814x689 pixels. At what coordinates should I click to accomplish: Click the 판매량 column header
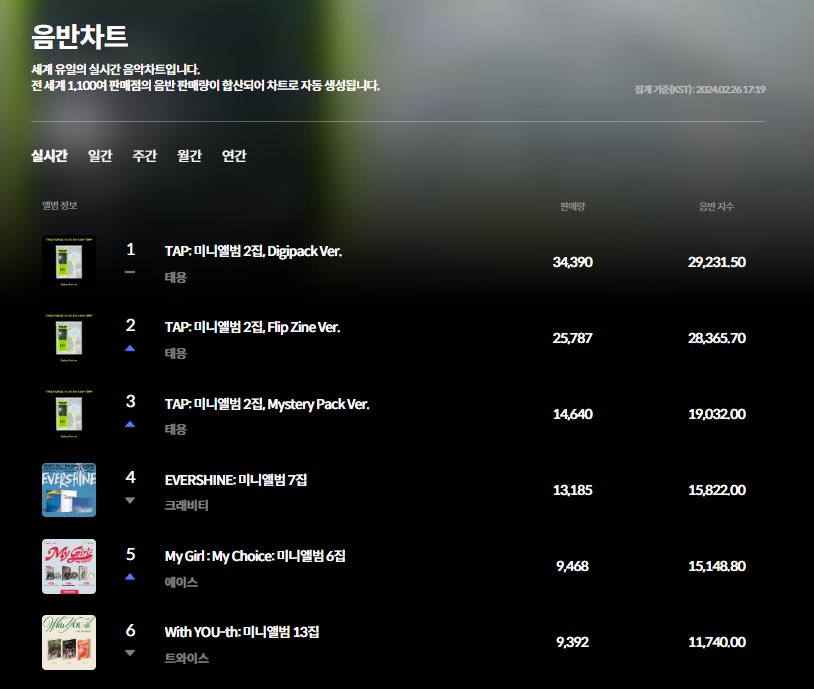click(x=573, y=206)
